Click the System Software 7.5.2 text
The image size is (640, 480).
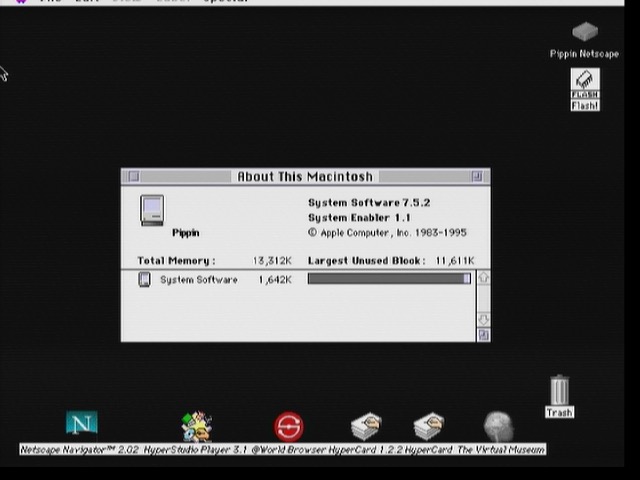point(369,203)
